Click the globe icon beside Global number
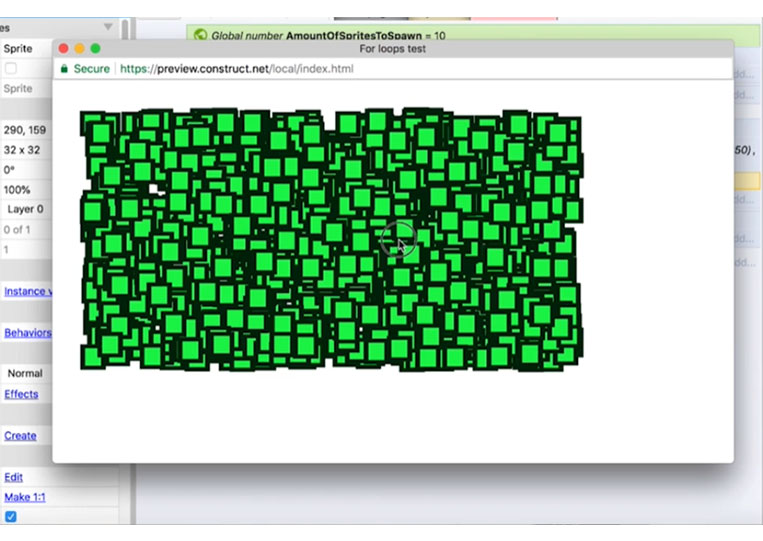Screen dimensions: 763x541 pyautogui.click(x=200, y=35)
